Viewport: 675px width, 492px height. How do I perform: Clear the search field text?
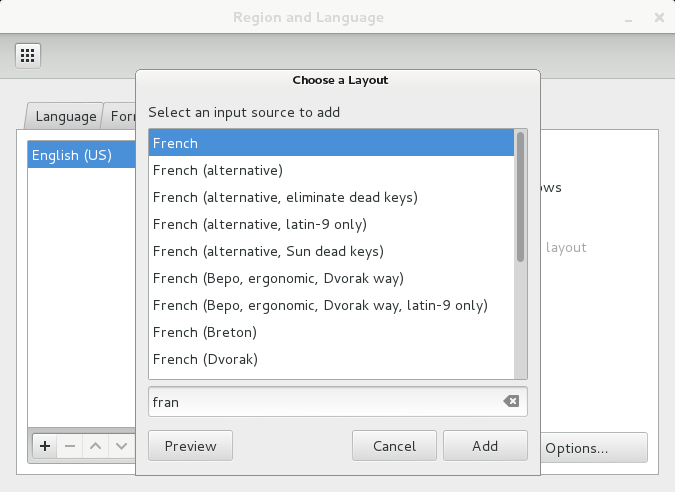(511, 402)
